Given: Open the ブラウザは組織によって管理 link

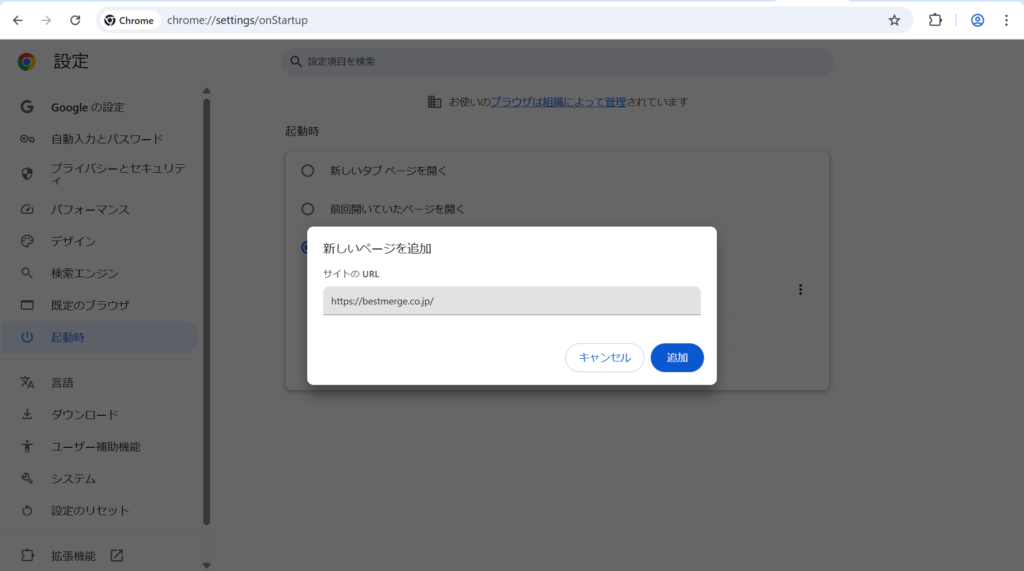Looking at the screenshot, I should tap(557, 102).
